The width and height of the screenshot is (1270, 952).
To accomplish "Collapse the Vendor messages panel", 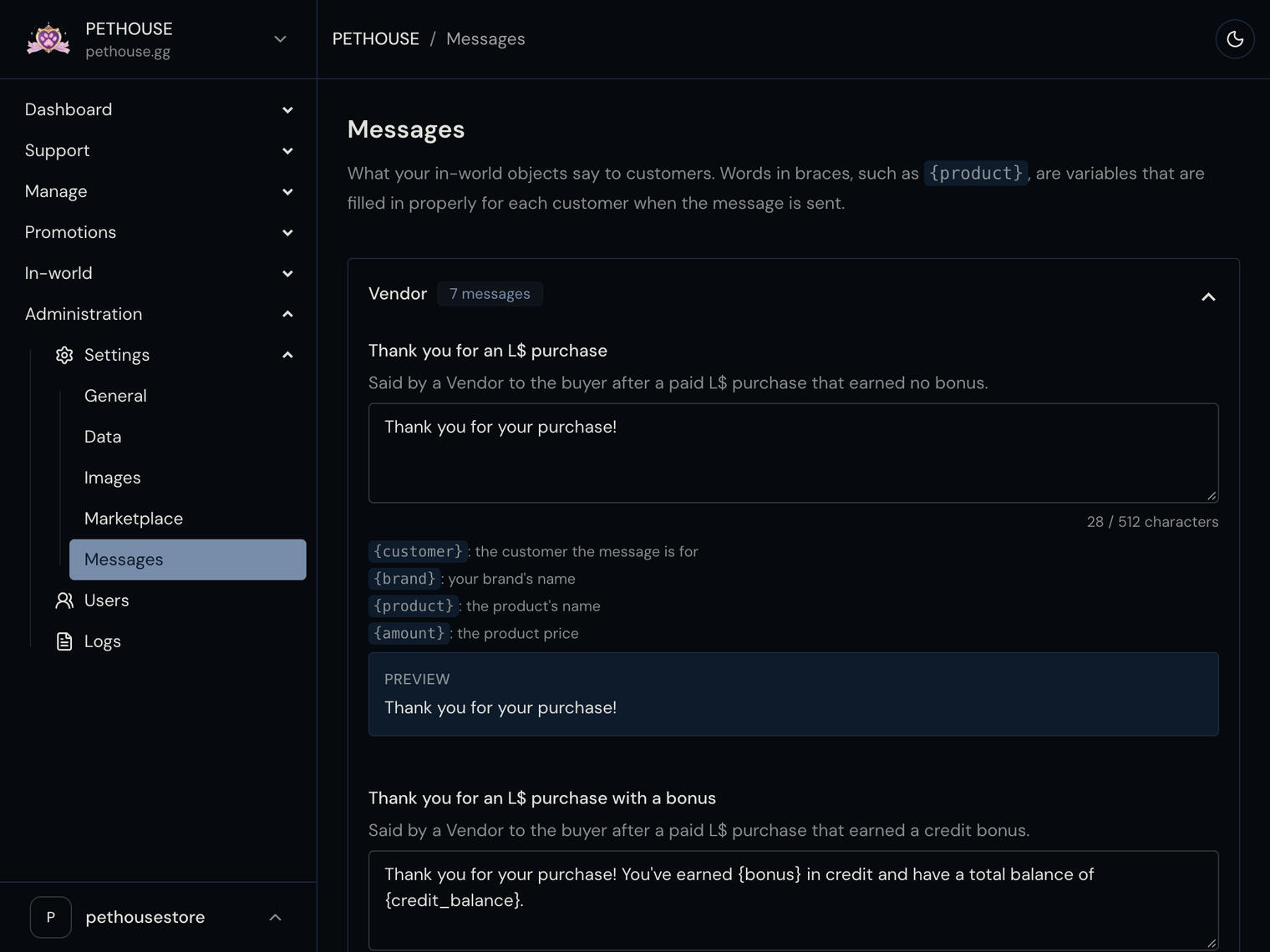I will point(1208,296).
